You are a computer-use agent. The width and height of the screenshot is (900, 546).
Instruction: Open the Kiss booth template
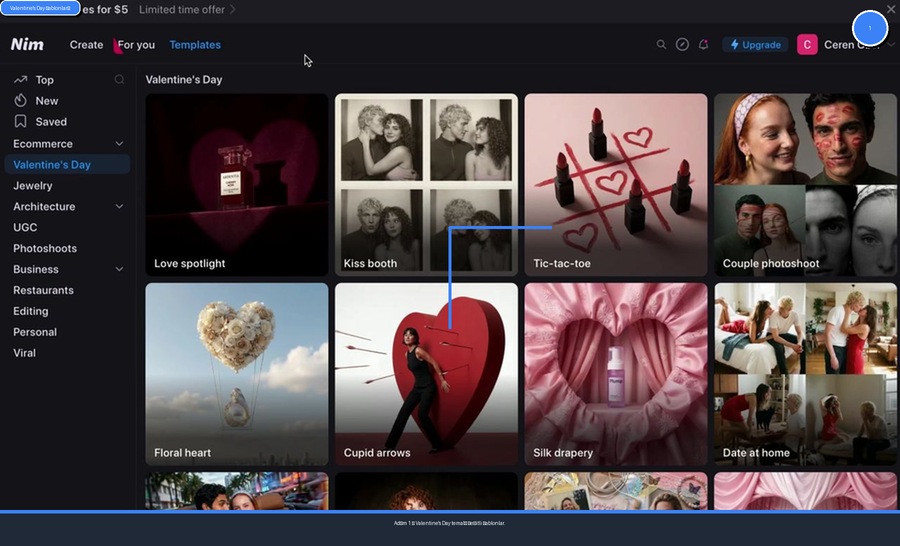pyautogui.click(x=426, y=185)
